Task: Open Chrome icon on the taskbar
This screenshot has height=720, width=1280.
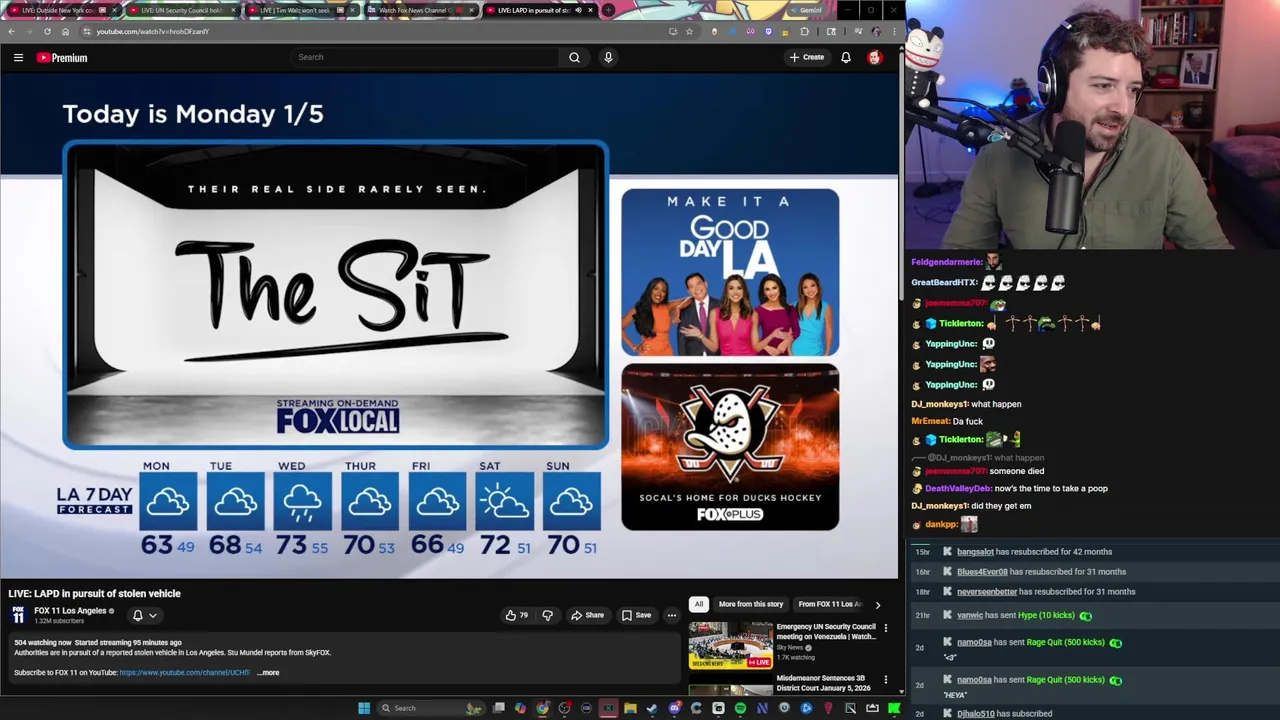Action: point(542,708)
